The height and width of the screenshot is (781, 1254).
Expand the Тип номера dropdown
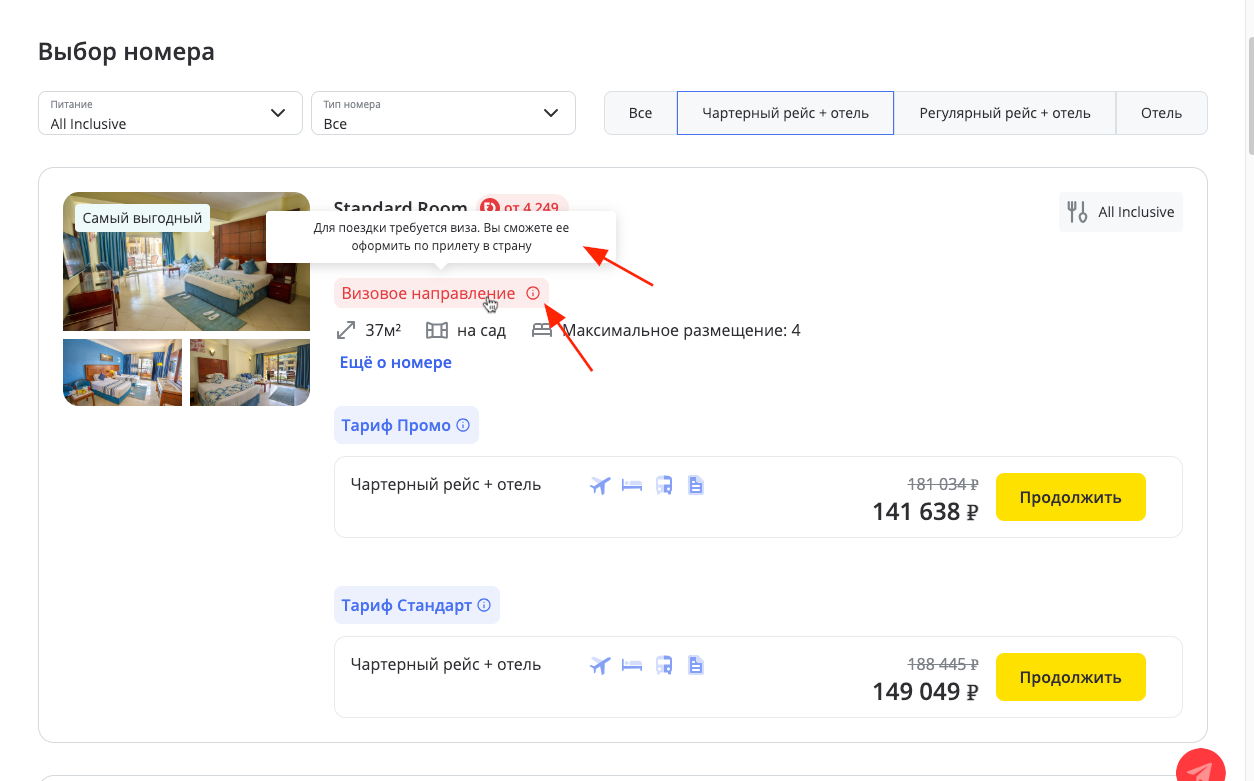tap(443, 113)
